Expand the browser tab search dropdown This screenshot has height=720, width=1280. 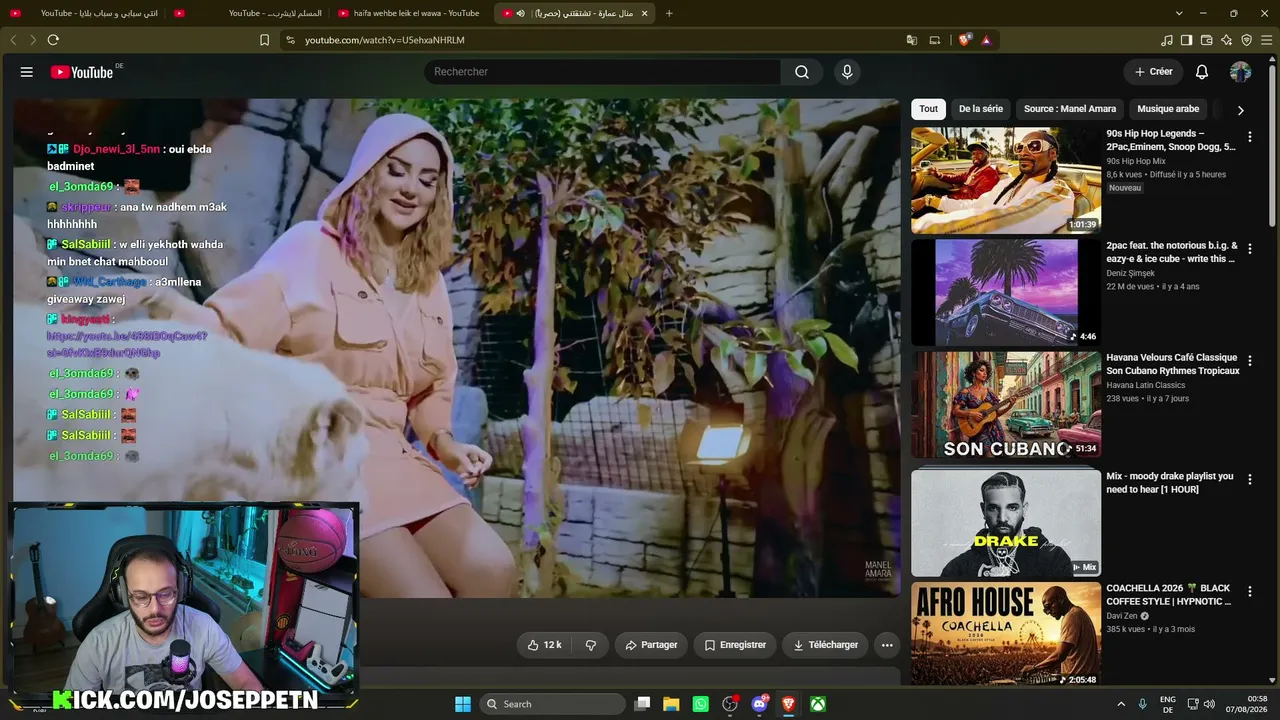tap(1179, 13)
